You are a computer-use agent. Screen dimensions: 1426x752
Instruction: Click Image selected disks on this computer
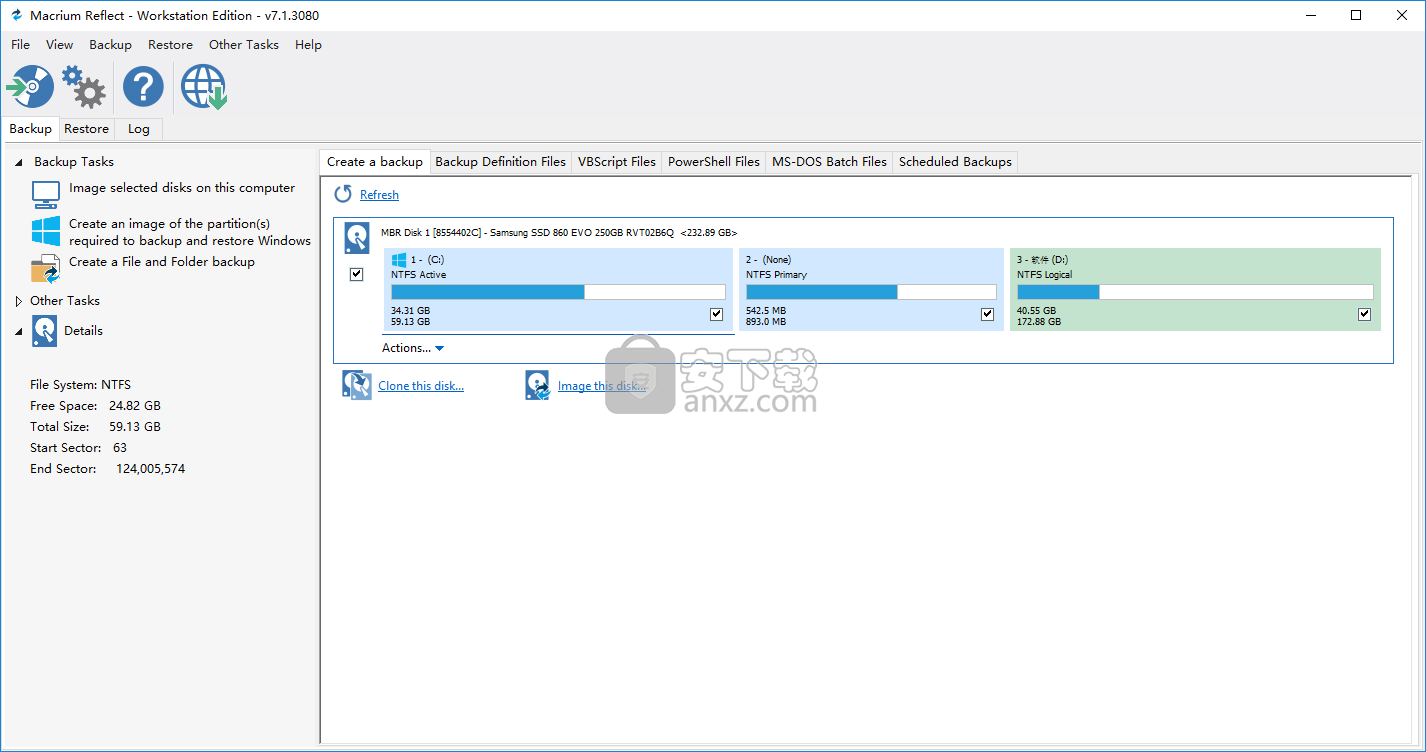click(x=182, y=188)
